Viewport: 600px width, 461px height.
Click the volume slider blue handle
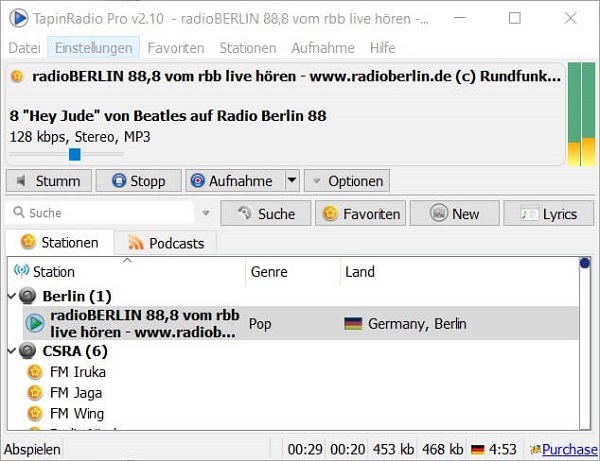(75, 155)
